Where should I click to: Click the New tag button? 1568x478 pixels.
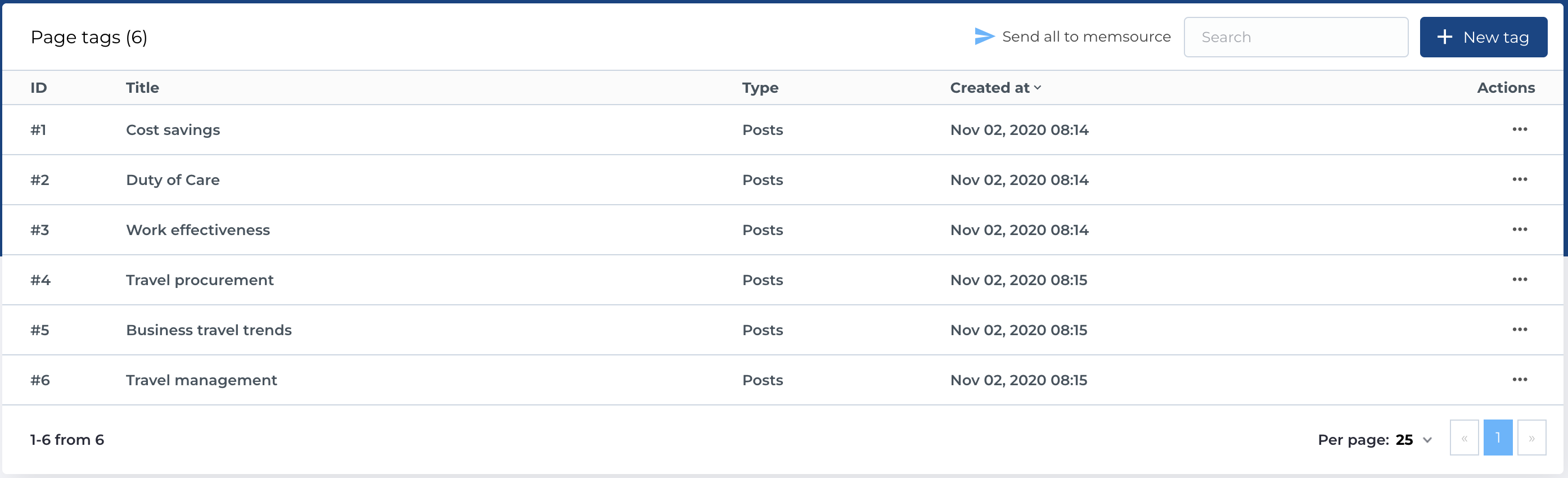tap(1484, 37)
